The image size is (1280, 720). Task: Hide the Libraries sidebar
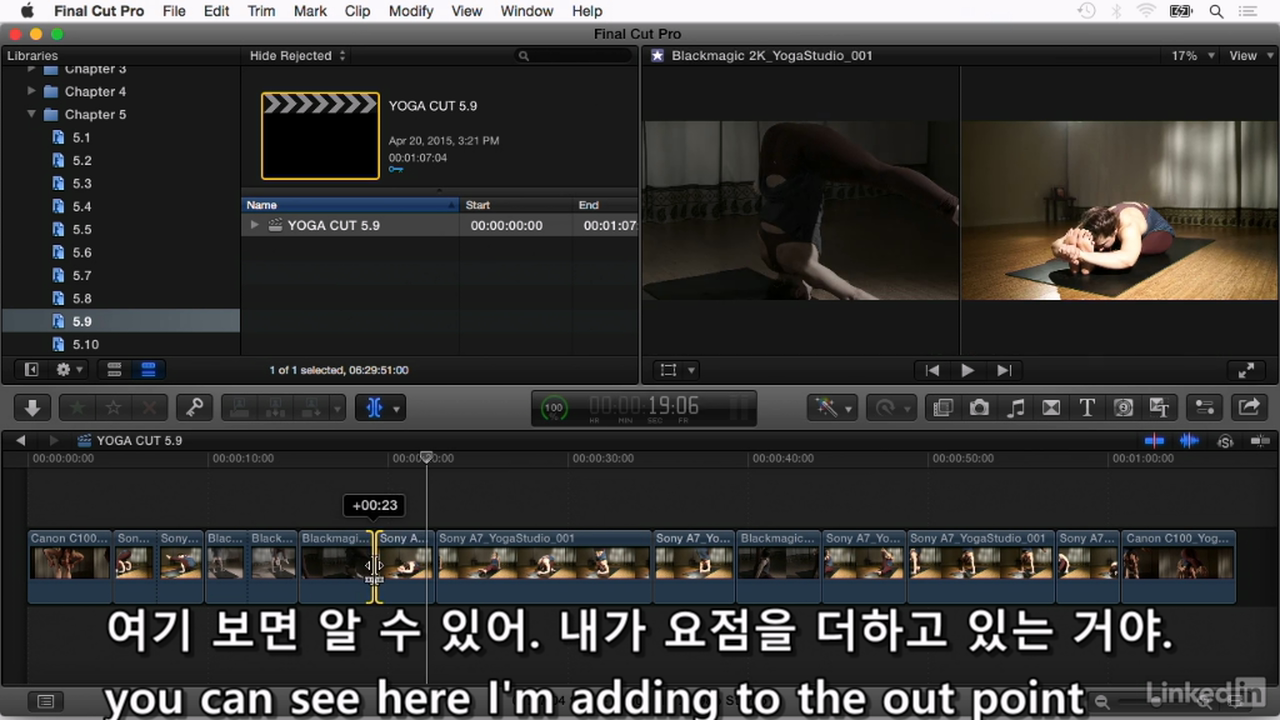pyautogui.click(x=31, y=369)
